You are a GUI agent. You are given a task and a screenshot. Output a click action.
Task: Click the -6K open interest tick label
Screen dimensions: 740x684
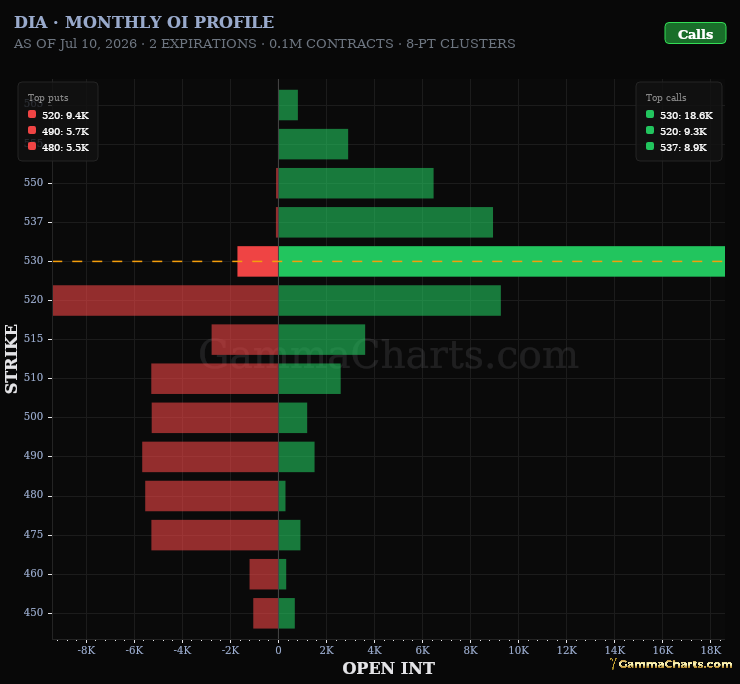135,650
